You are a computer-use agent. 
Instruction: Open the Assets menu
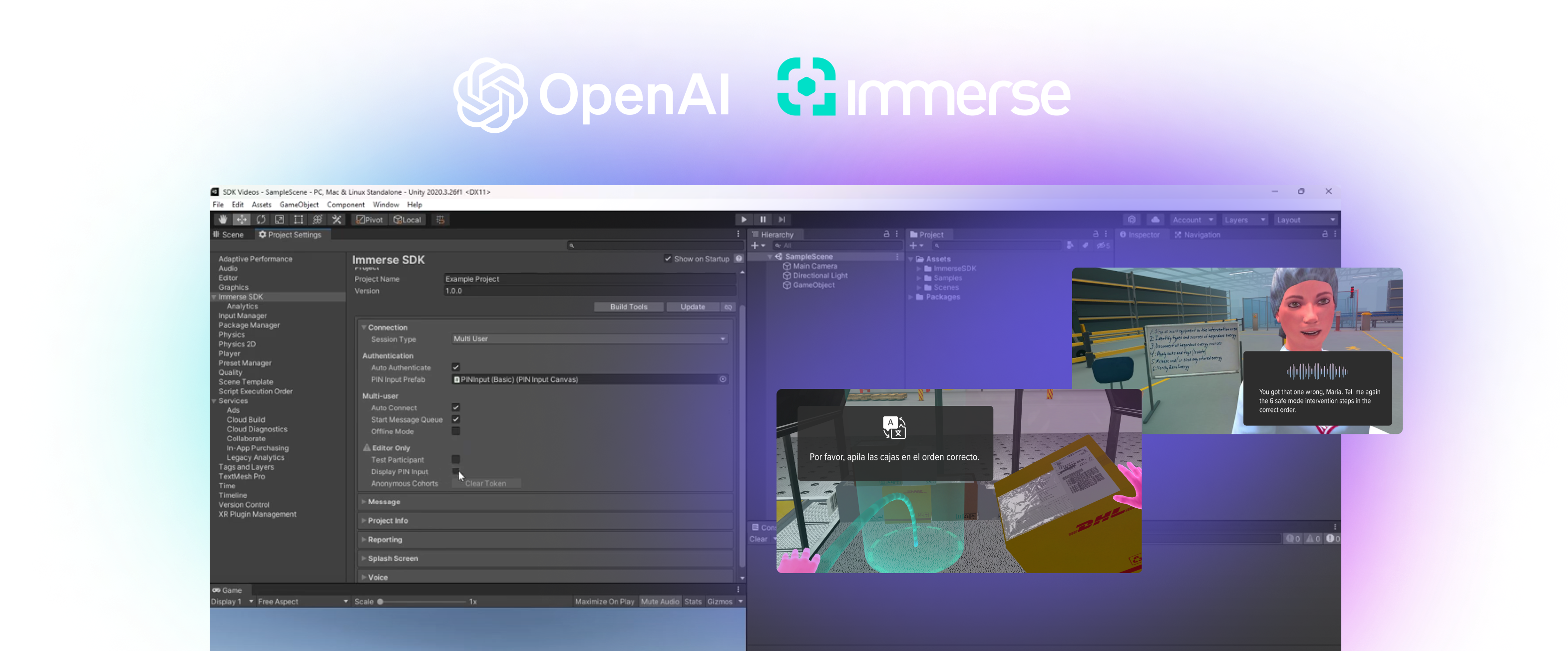(261, 205)
